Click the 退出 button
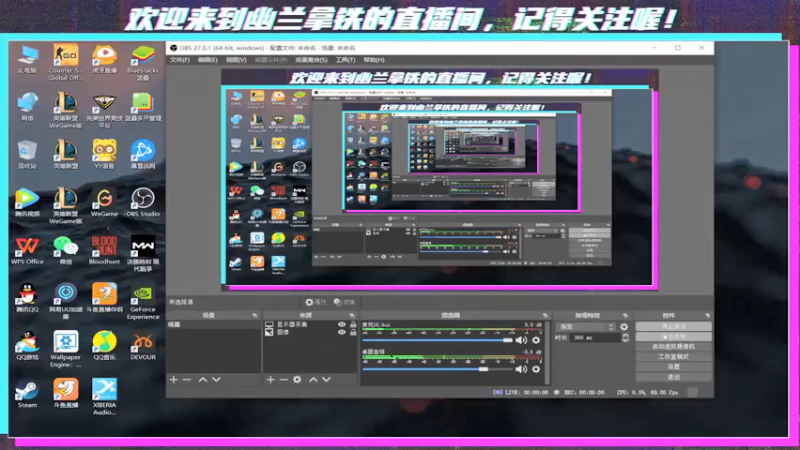The height and width of the screenshot is (450, 800). tap(673, 377)
